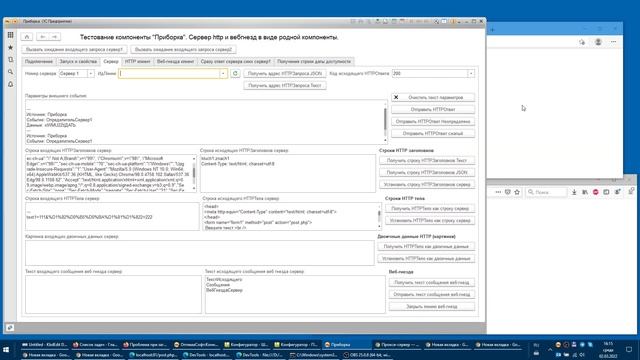This screenshot has height=360, width=640.
Task: Click red blocker extension icon in Firefox
Action: [596, 192]
